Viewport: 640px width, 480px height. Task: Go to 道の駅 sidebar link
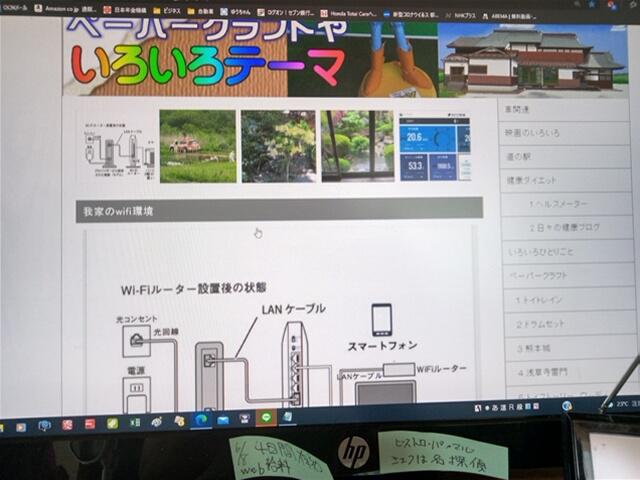520,156
